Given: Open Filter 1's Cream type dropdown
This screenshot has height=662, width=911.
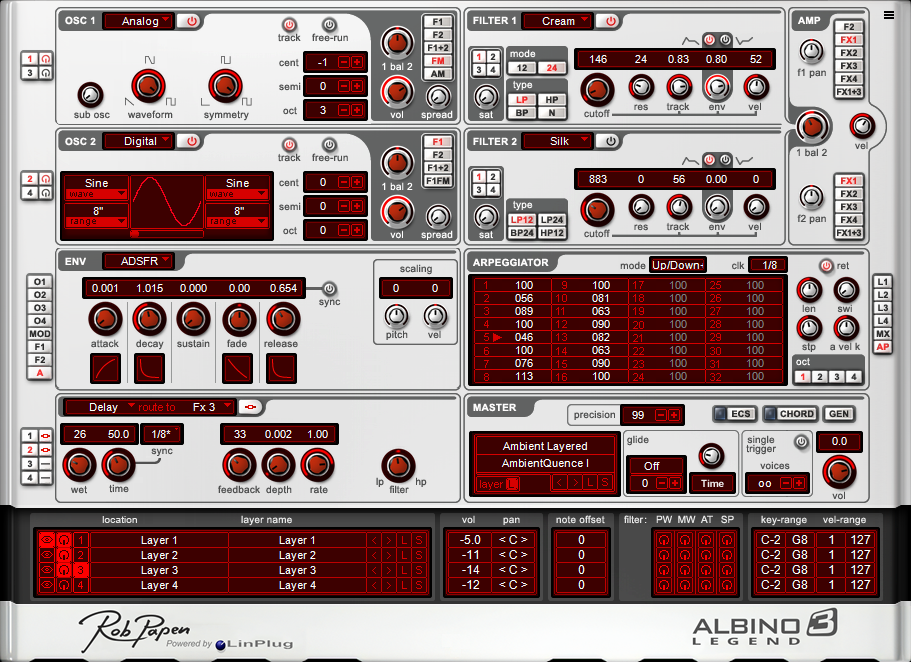Looking at the screenshot, I should tap(557, 20).
